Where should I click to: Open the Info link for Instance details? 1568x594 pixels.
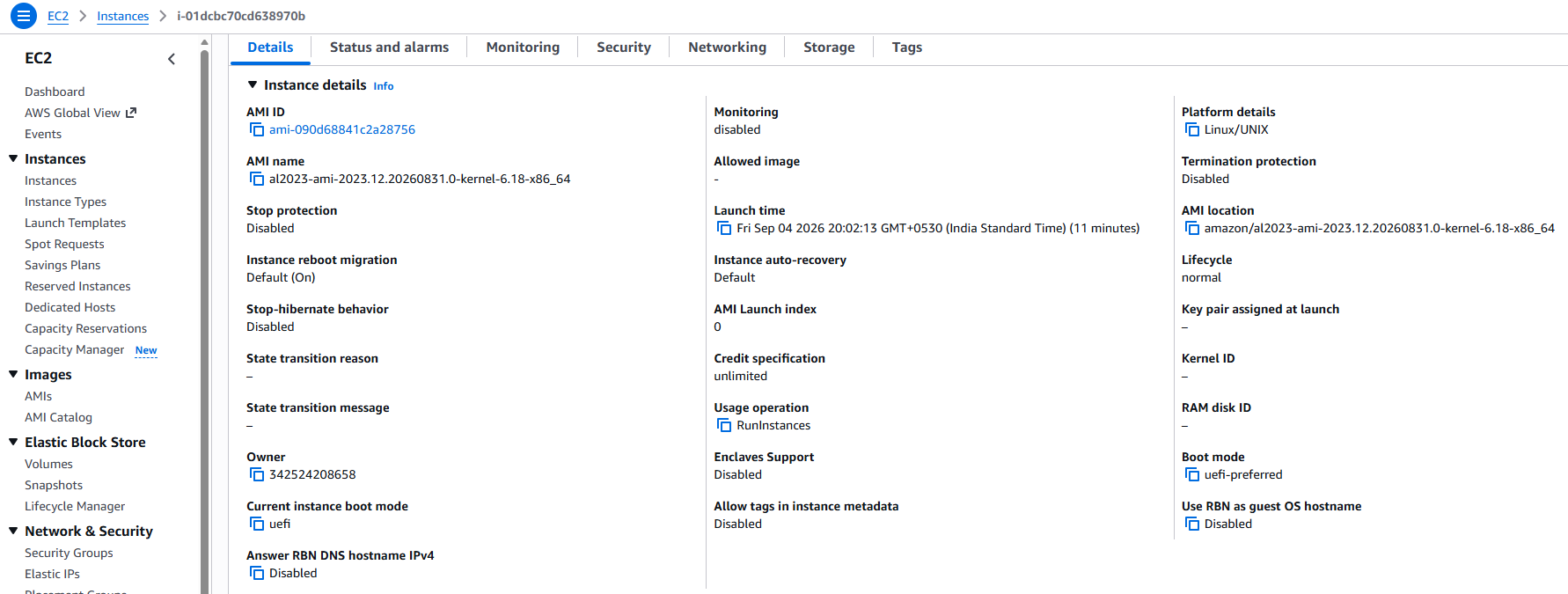pyautogui.click(x=384, y=86)
